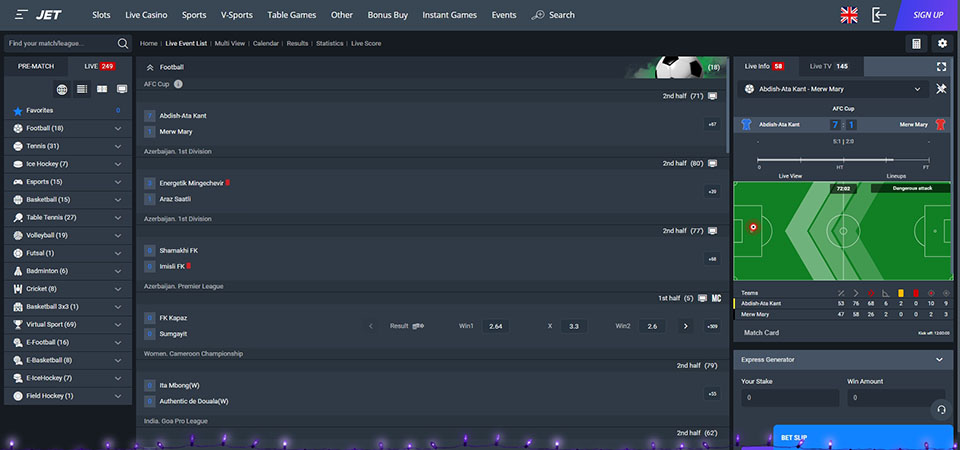
Task: Click the Cricket icon in sports list
Action: [18, 289]
